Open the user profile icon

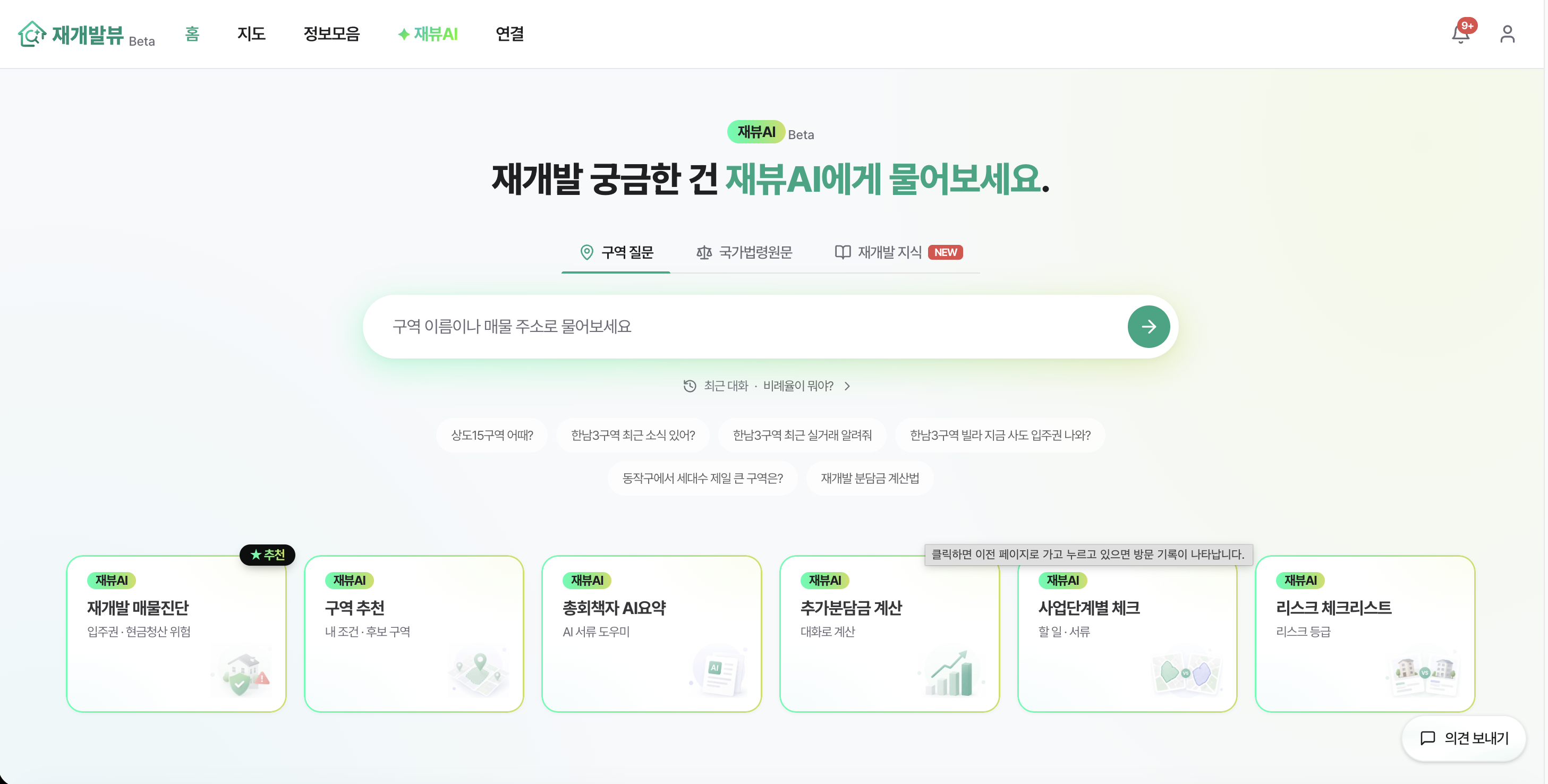pyautogui.click(x=1507, y=33)
